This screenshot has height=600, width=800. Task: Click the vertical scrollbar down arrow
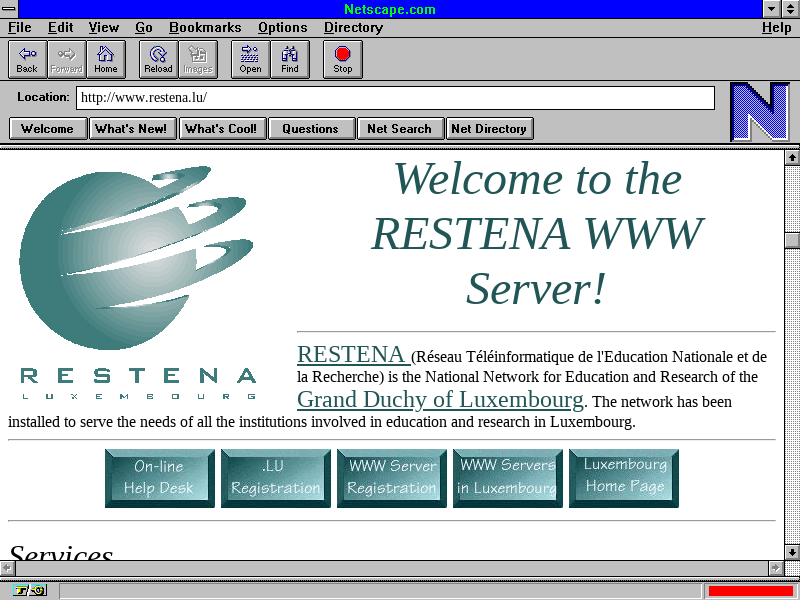click(792, 551)
